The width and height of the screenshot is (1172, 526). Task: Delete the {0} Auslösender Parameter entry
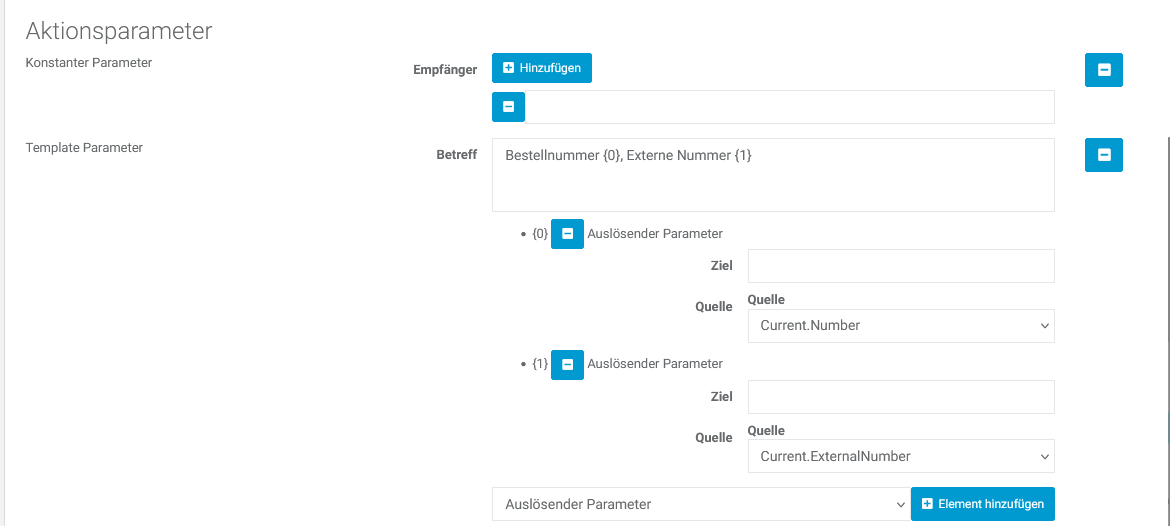pyautogui.click(x=567, y=234)
